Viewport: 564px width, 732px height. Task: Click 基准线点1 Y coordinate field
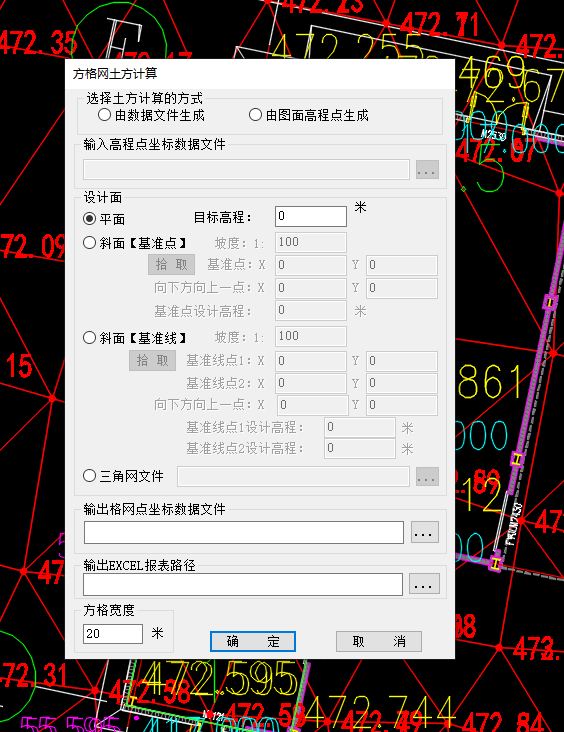[402, 361]
